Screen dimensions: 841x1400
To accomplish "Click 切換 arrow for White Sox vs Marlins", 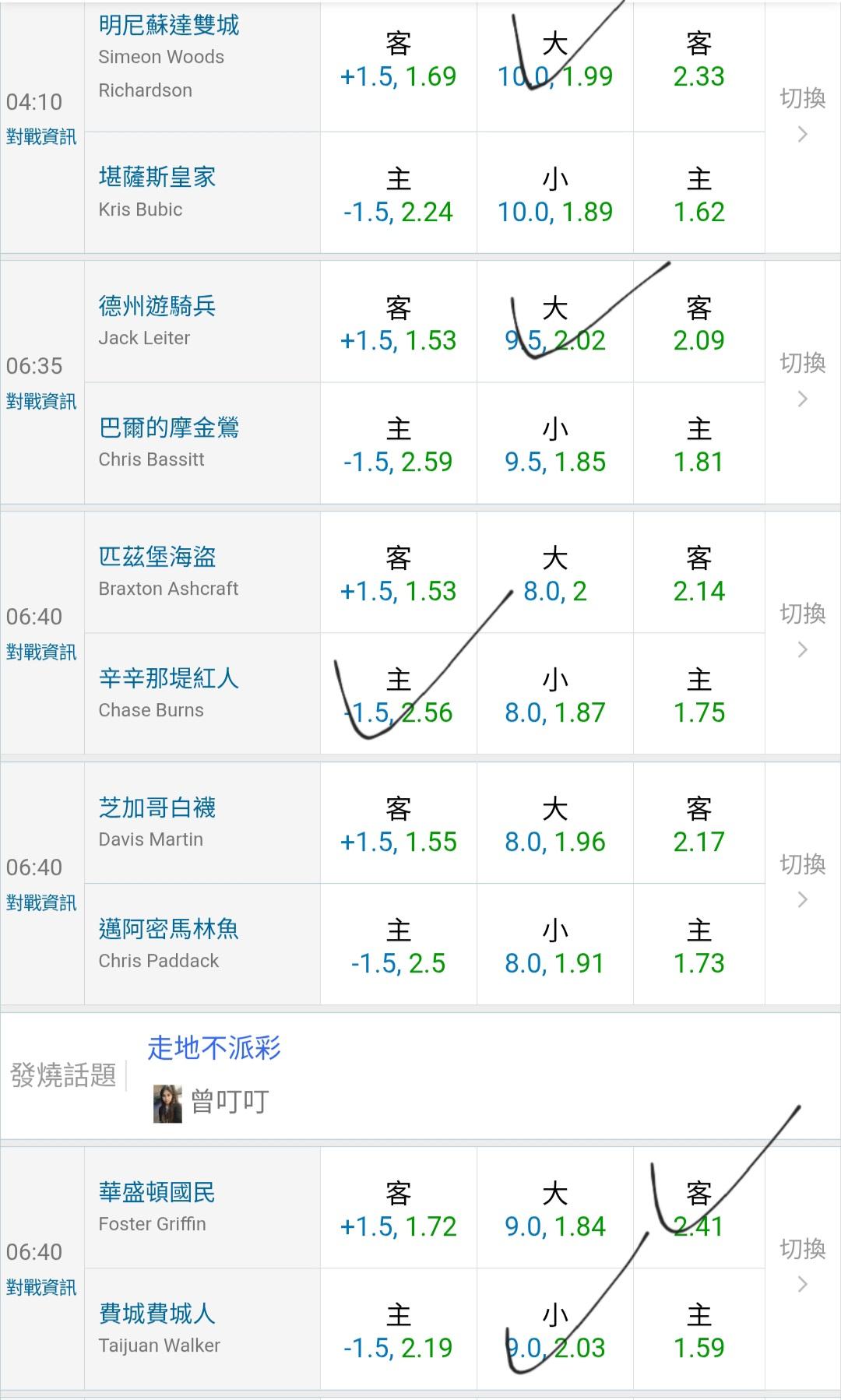I will pos(802,900).
